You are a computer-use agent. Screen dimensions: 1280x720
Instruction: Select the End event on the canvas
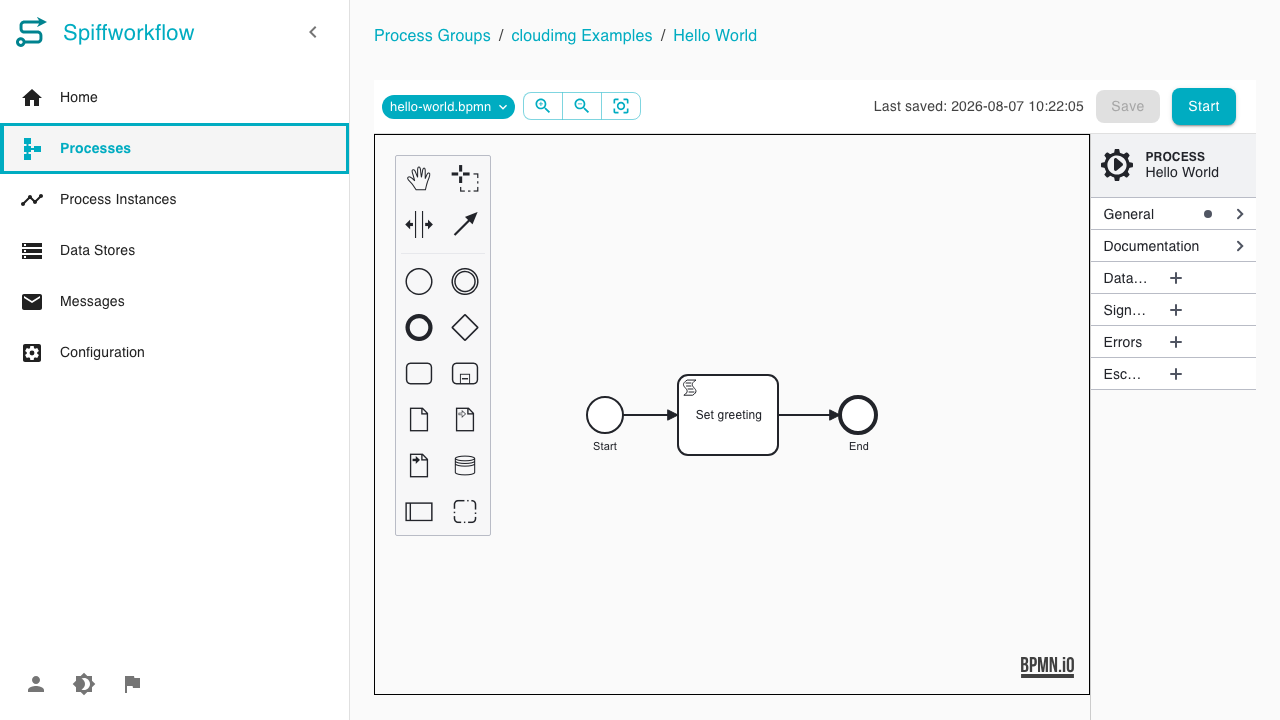[859, 415]
